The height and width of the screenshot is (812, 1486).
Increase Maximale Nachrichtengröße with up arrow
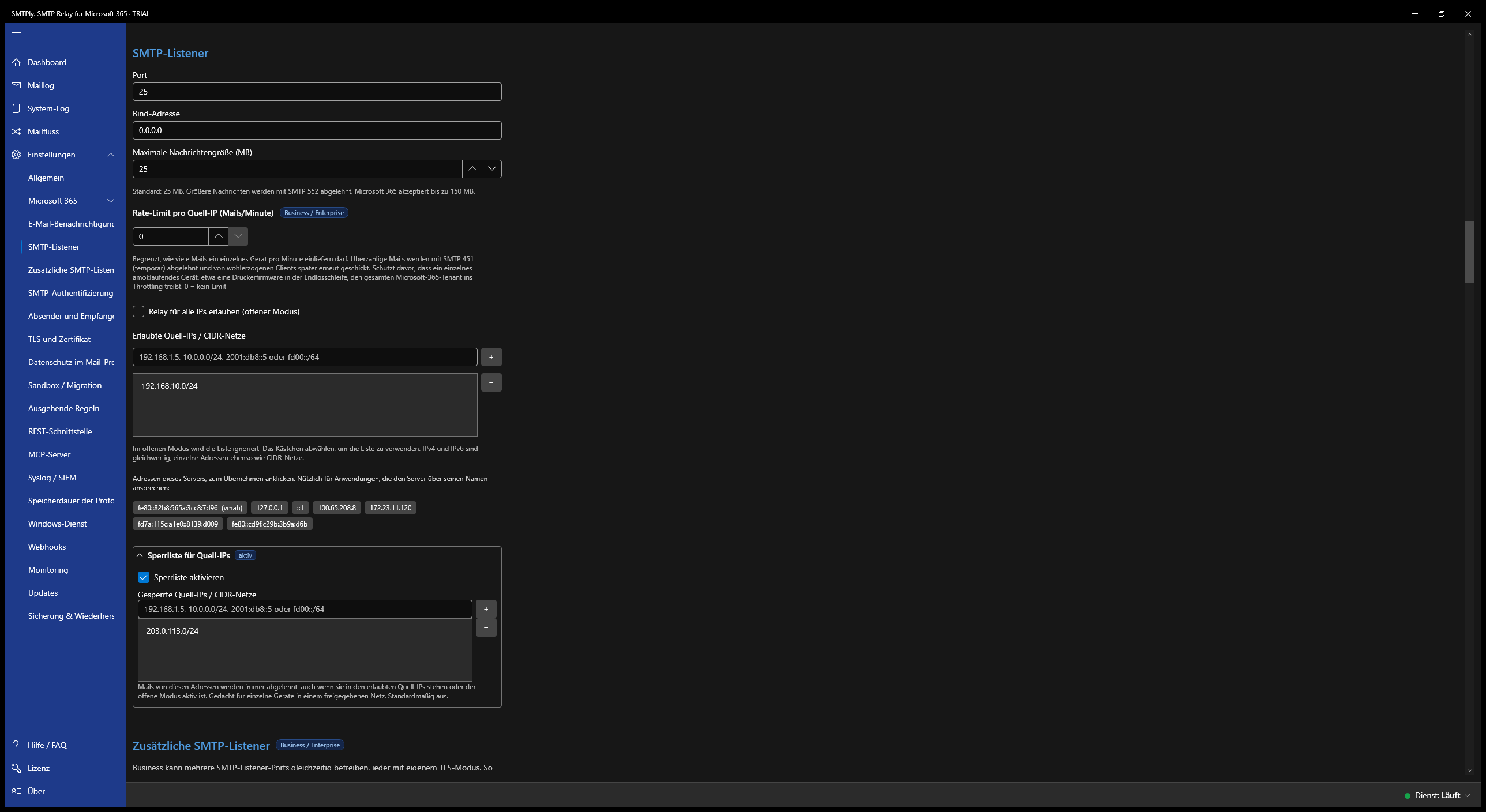pyautogui.click(x=472, y=169)
